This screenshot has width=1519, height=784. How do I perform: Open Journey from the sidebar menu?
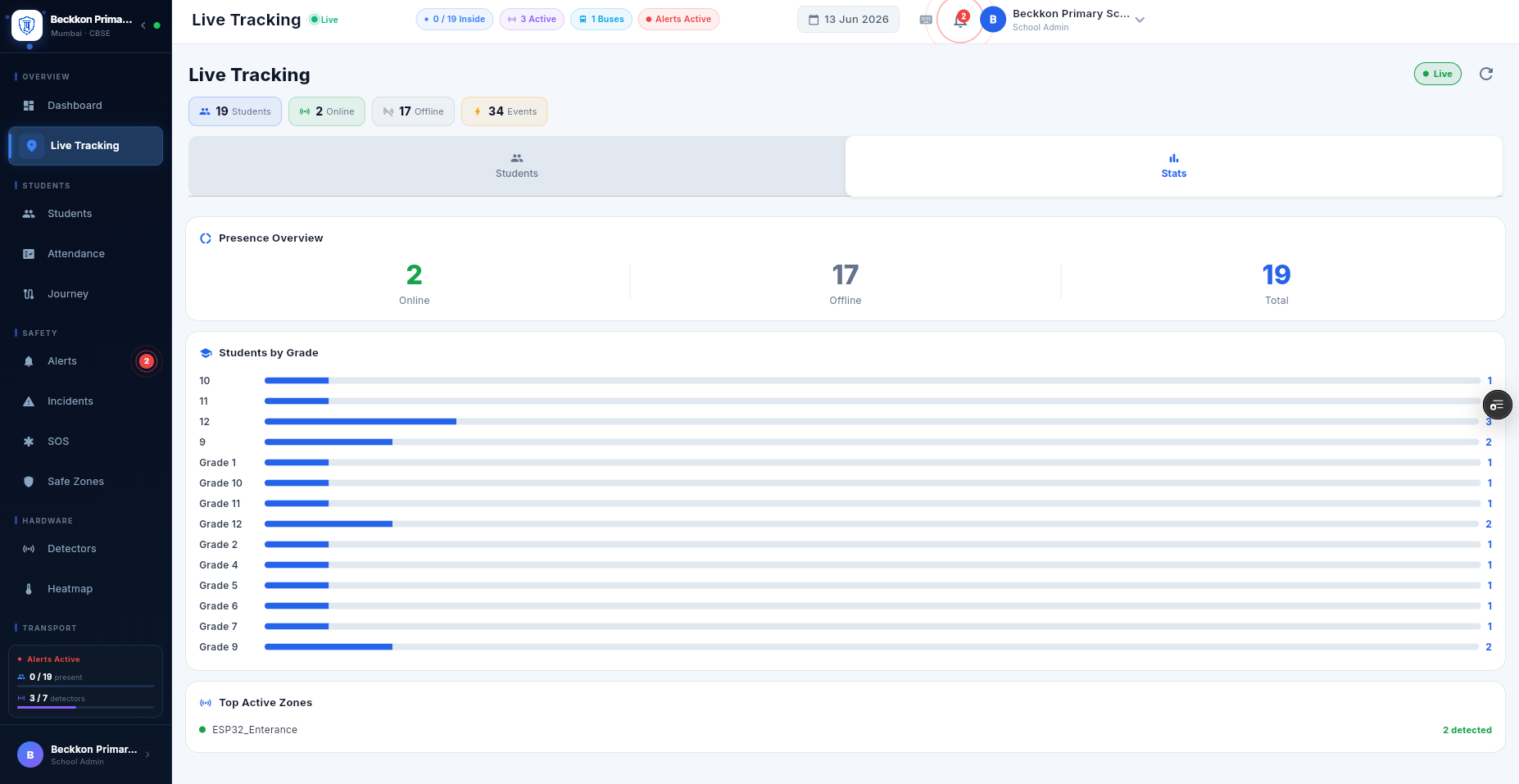(x=85, y=294)
